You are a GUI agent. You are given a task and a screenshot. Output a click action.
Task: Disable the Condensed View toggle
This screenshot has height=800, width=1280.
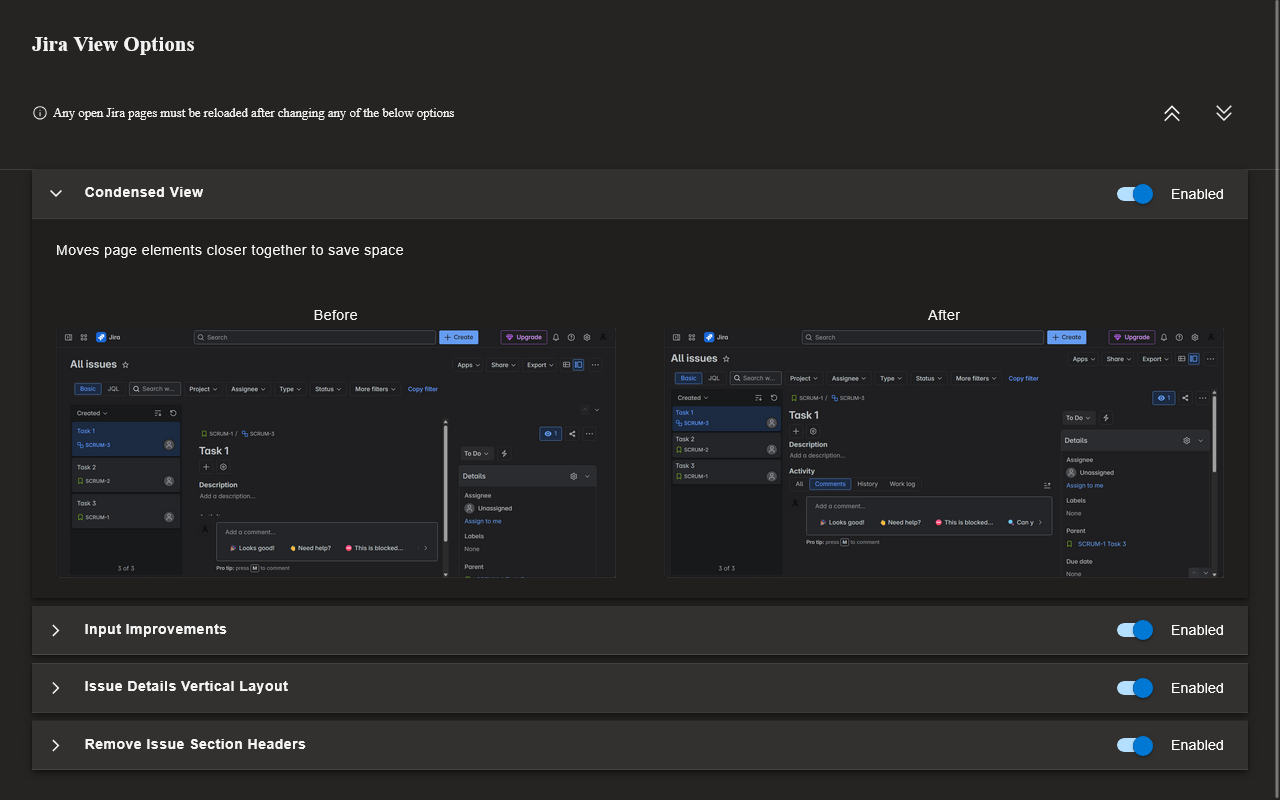coord(1134,194)
